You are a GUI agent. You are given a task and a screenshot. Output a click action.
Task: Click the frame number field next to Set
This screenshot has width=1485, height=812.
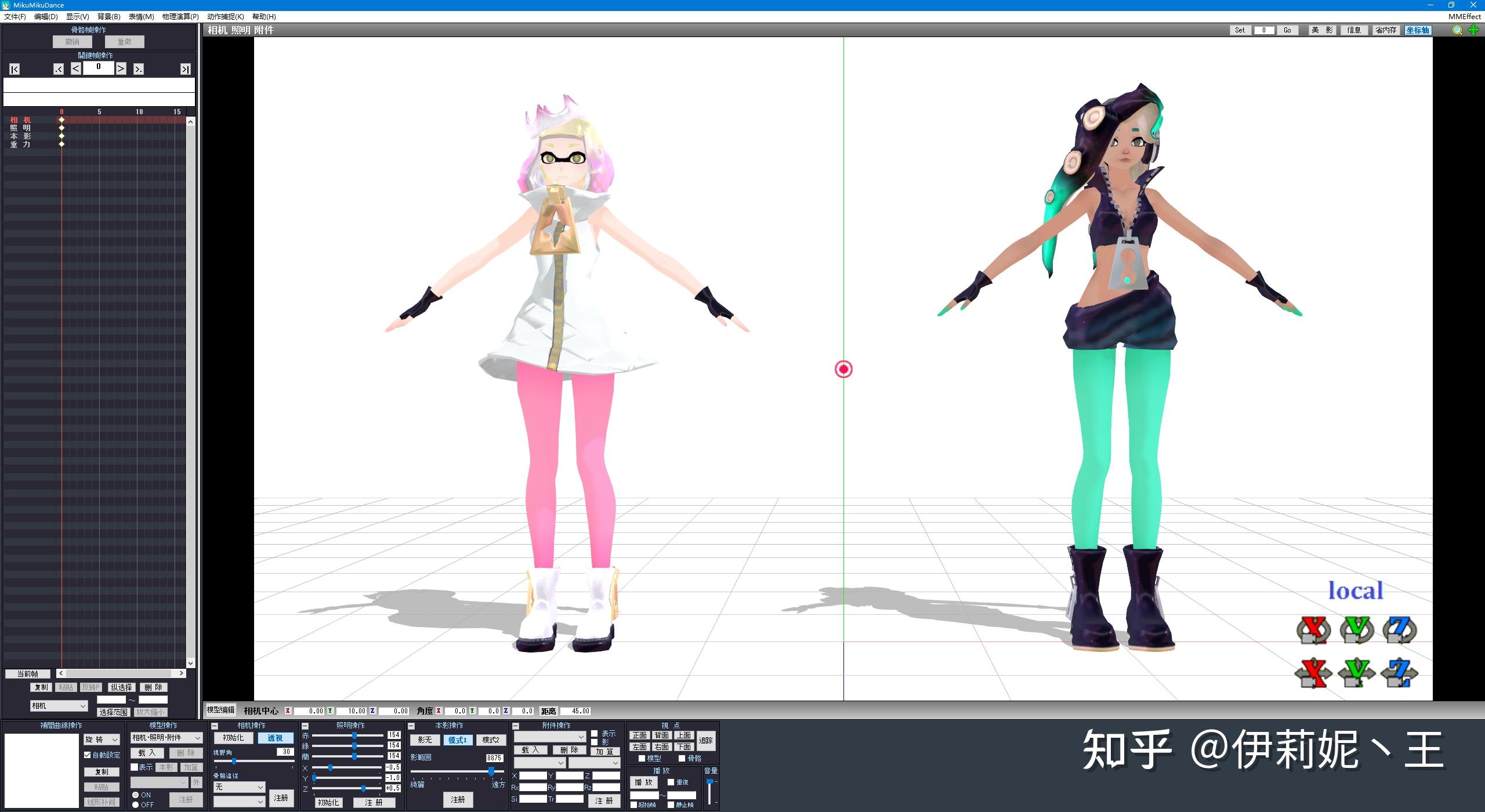point(1264,30)
